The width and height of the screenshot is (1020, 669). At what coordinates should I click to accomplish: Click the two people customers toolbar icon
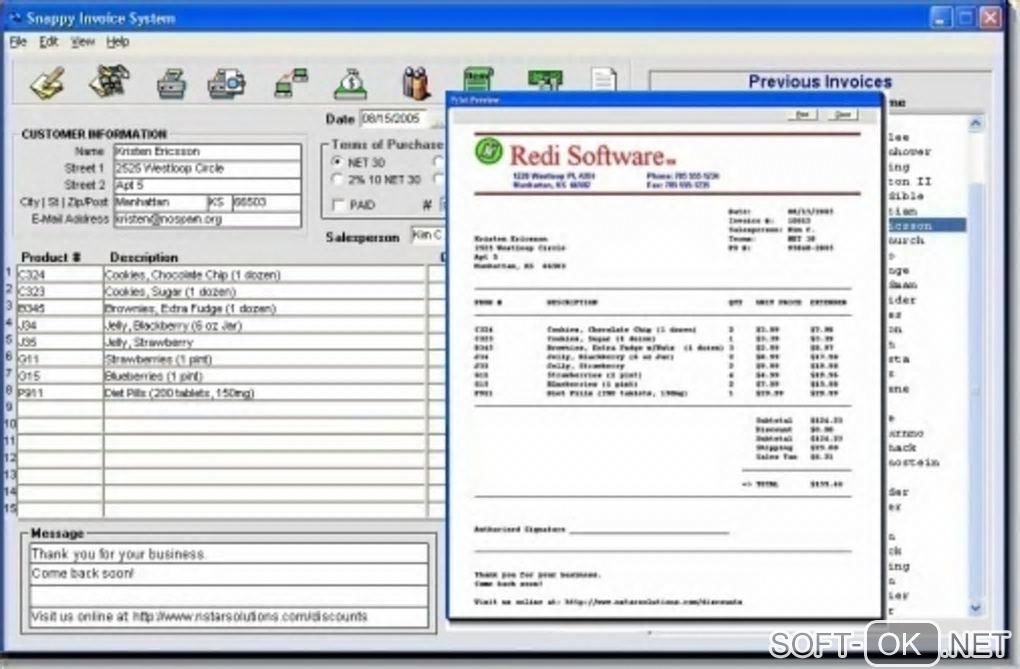tap(416, 82)
